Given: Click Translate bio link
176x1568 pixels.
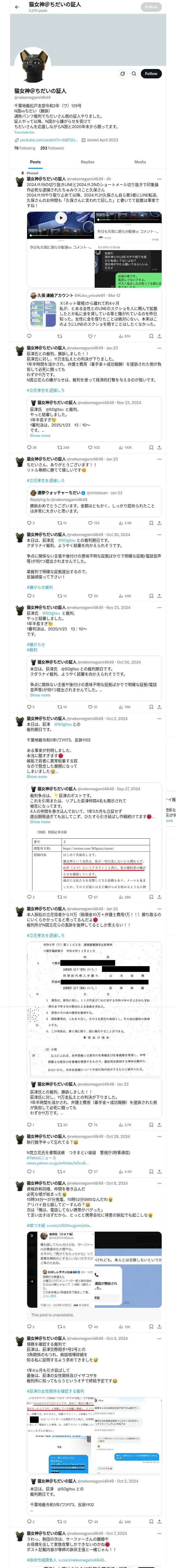Looking at the screenshot, I should [x=24, y=132].
